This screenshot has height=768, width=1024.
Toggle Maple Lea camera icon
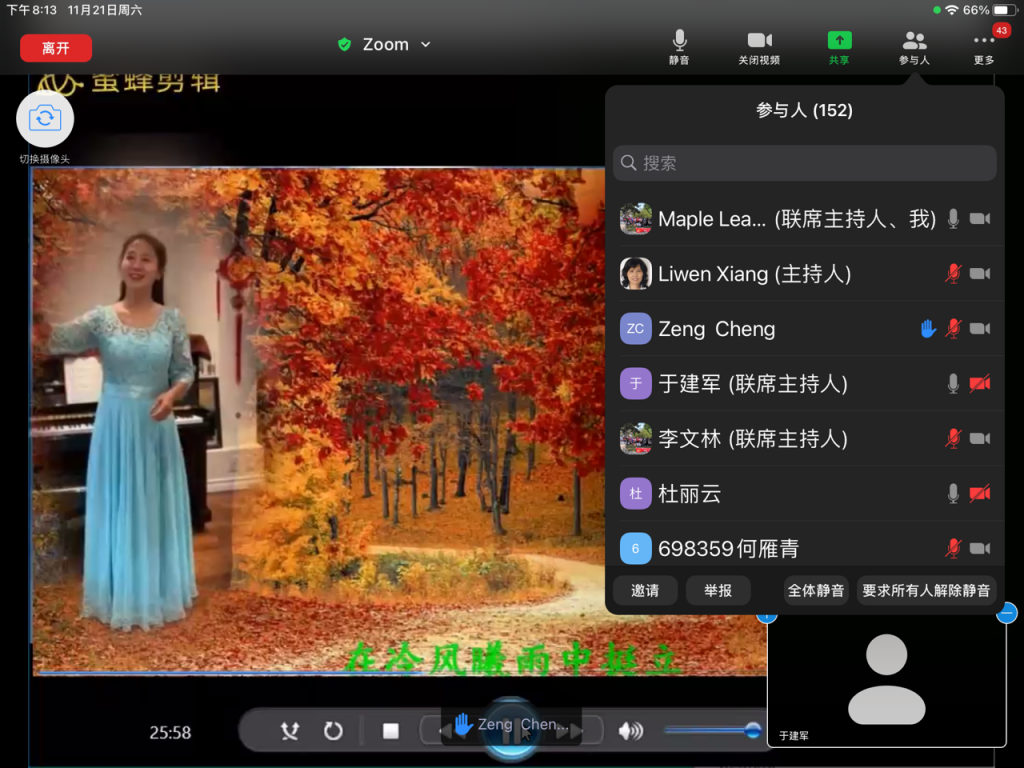[x=980, y=219]
